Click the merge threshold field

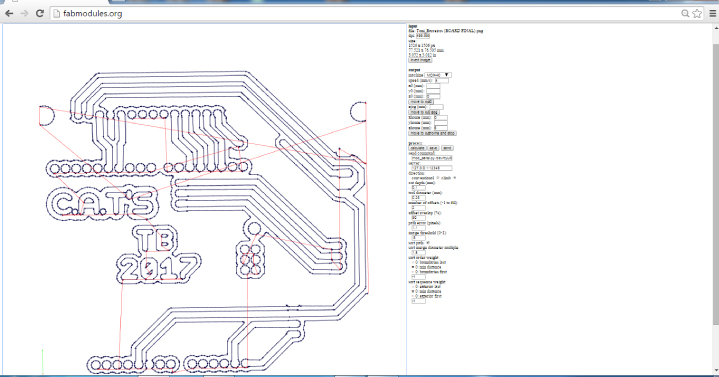(x=419, y=238)
